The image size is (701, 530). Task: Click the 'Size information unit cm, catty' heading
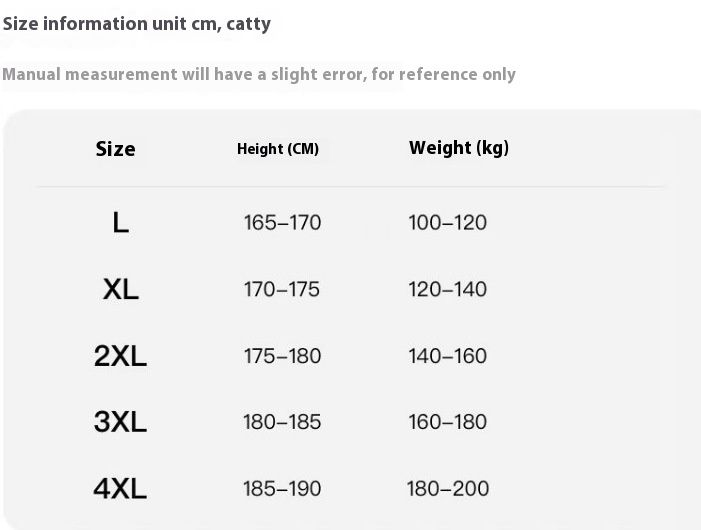(136, 23)
